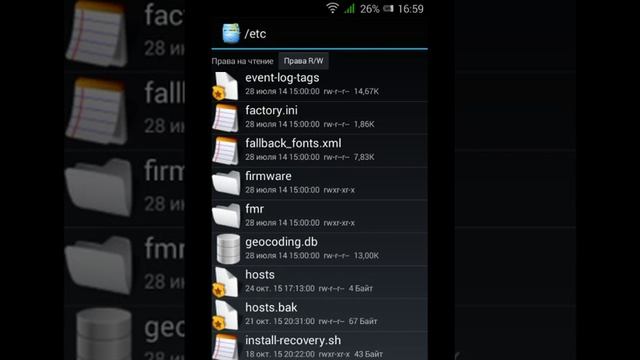Tap the 26% battery percentage
This screenshot has height=360, width=640.
pos(370,9)
